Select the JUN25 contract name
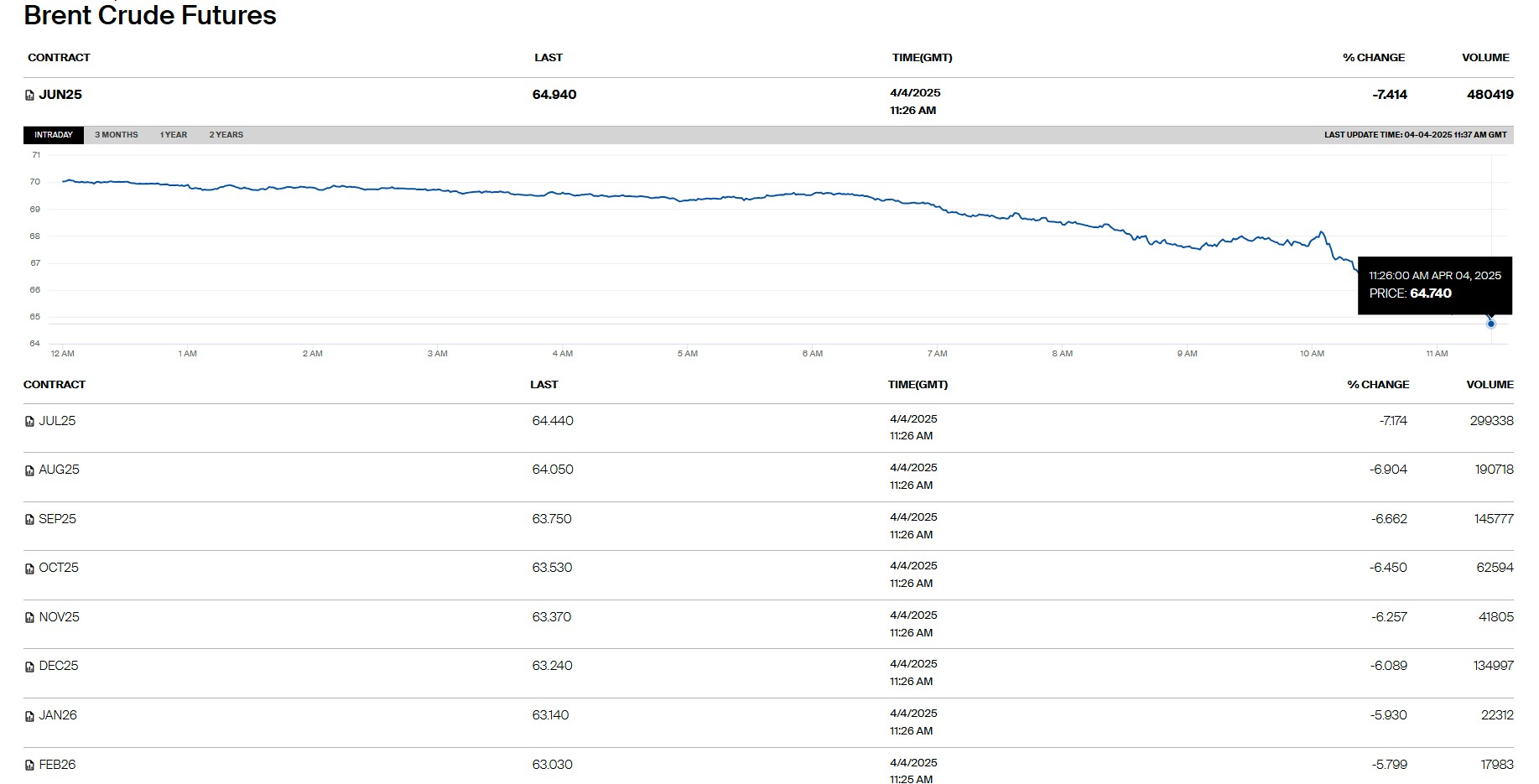The width and height of the screenshot is (1539, 784). point(60,95)
